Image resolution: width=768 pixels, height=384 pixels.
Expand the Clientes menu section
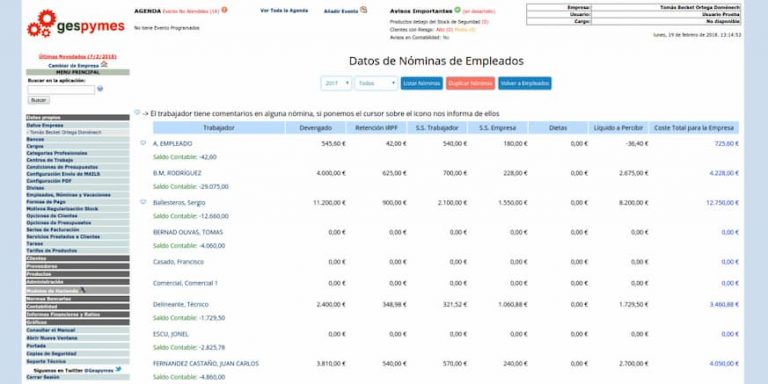pyautogui.click(x=78, y=258)
